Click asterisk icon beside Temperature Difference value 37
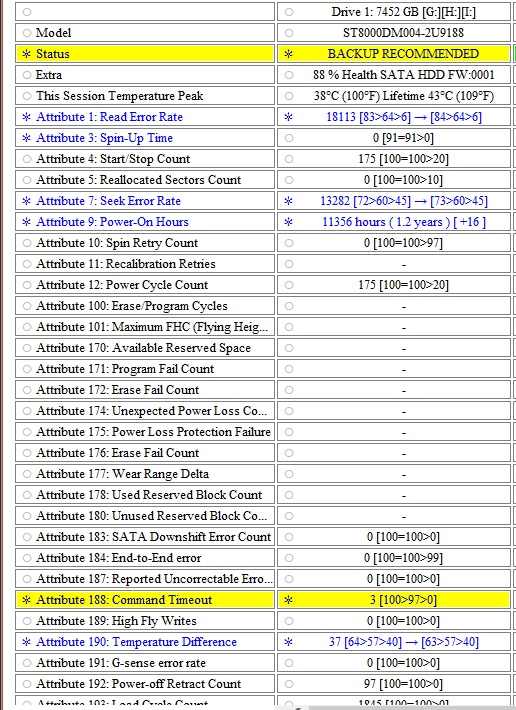516x710 pixels. tap(289, 642)
